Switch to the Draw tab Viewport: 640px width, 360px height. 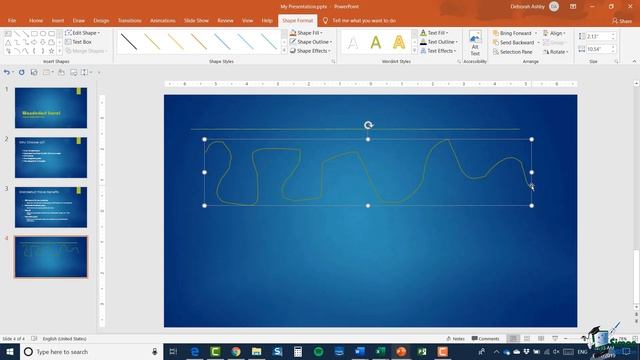point(79,20)
